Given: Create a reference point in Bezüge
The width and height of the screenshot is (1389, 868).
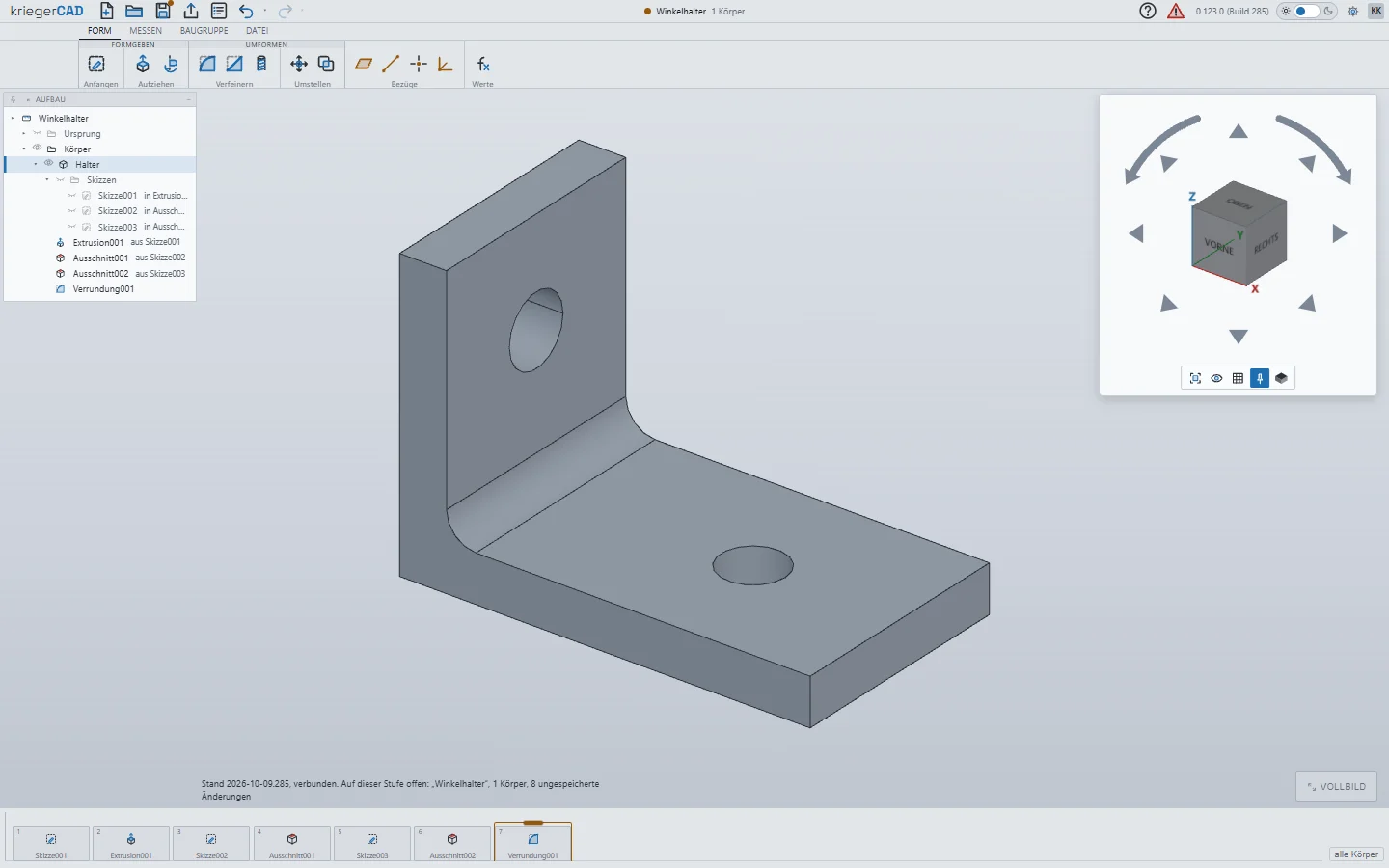Looking at the screenshot, I should 419,65.
